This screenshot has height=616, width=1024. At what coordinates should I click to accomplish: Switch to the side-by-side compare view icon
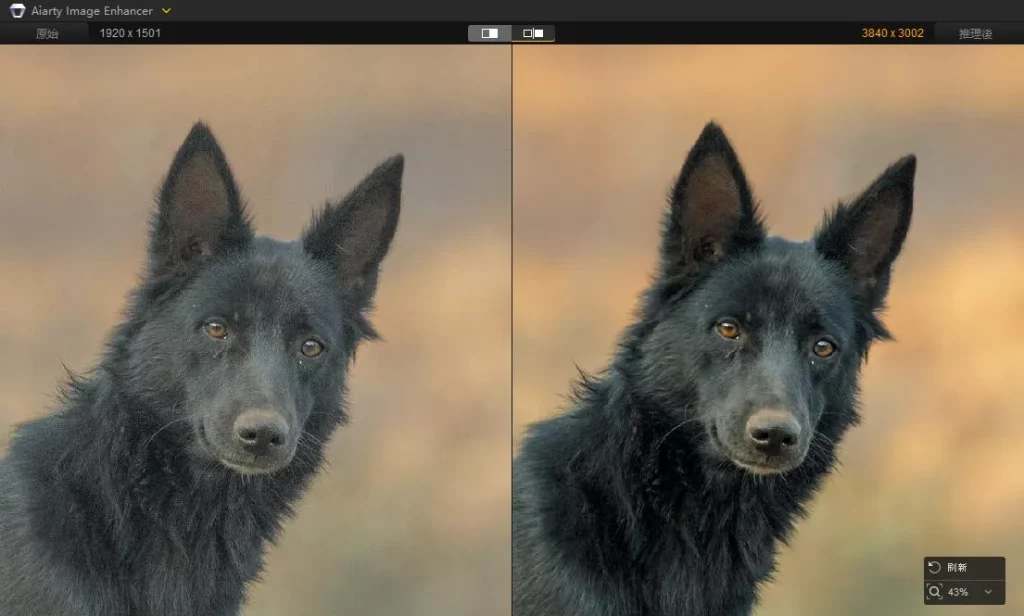pos(533,33)
